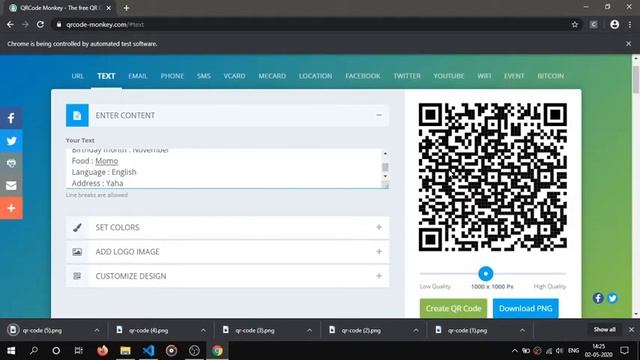Open options for qr-code (5).png download
The height and width of the screenshot is (360, 640).
coord(97,330)
